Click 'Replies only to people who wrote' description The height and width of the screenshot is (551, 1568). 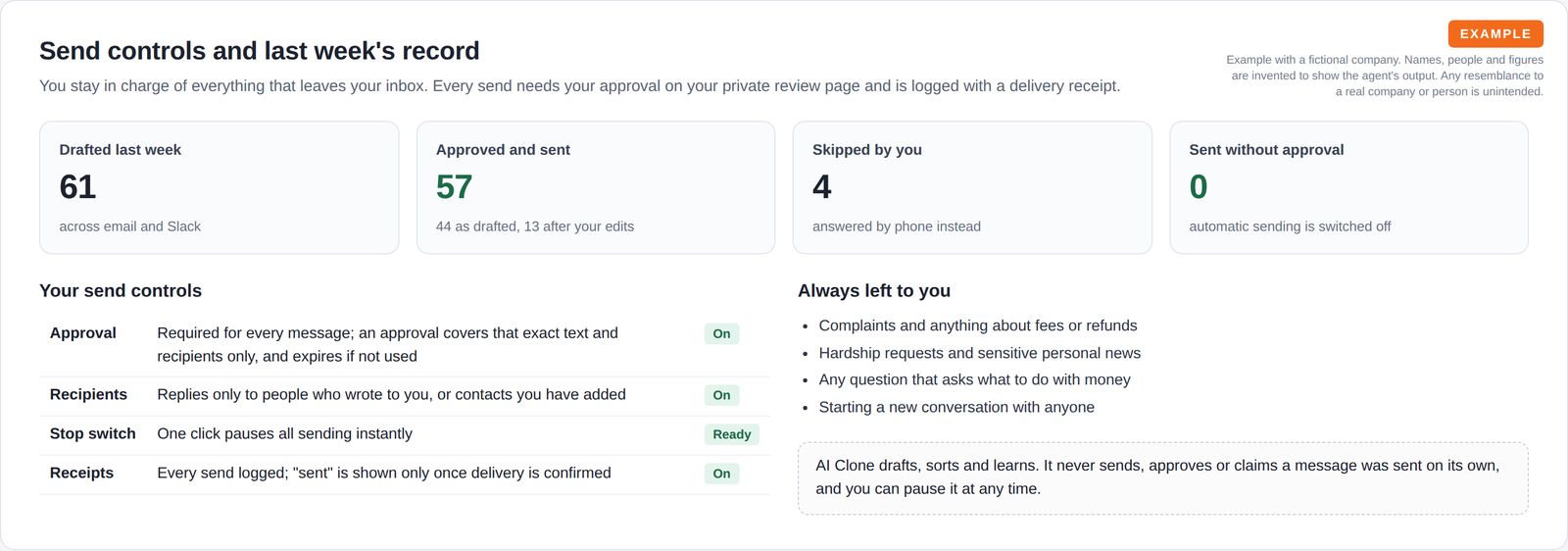pos(391,395)
